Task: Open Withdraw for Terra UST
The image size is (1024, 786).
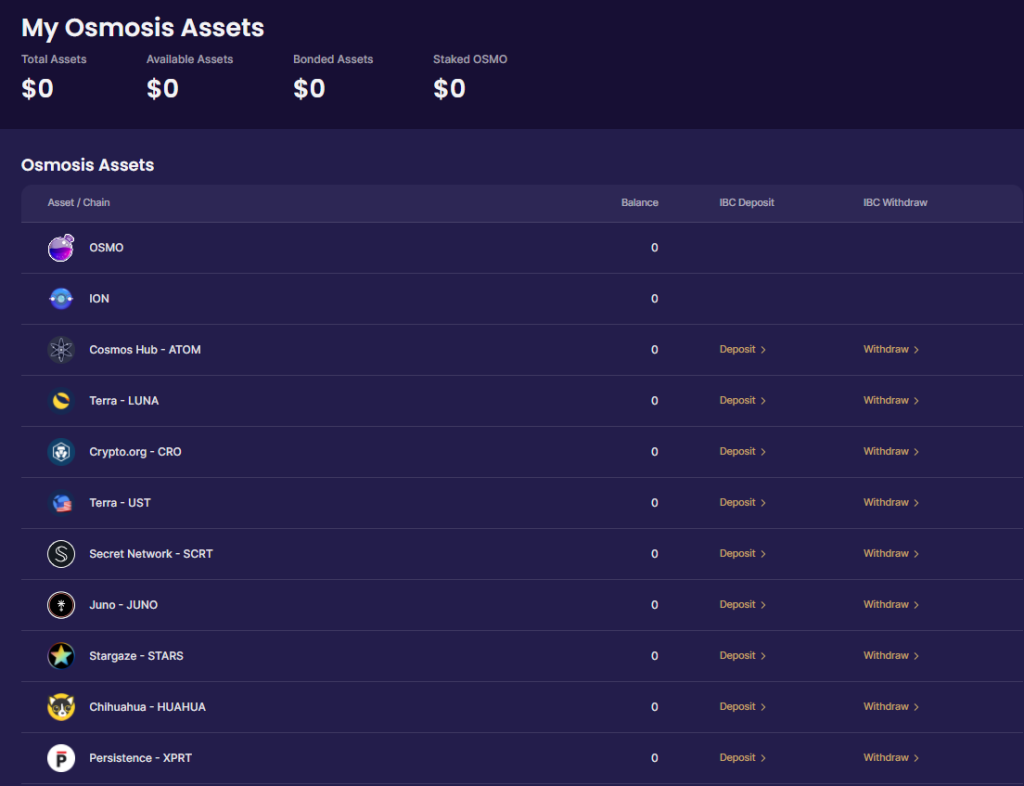Action: 891,503
